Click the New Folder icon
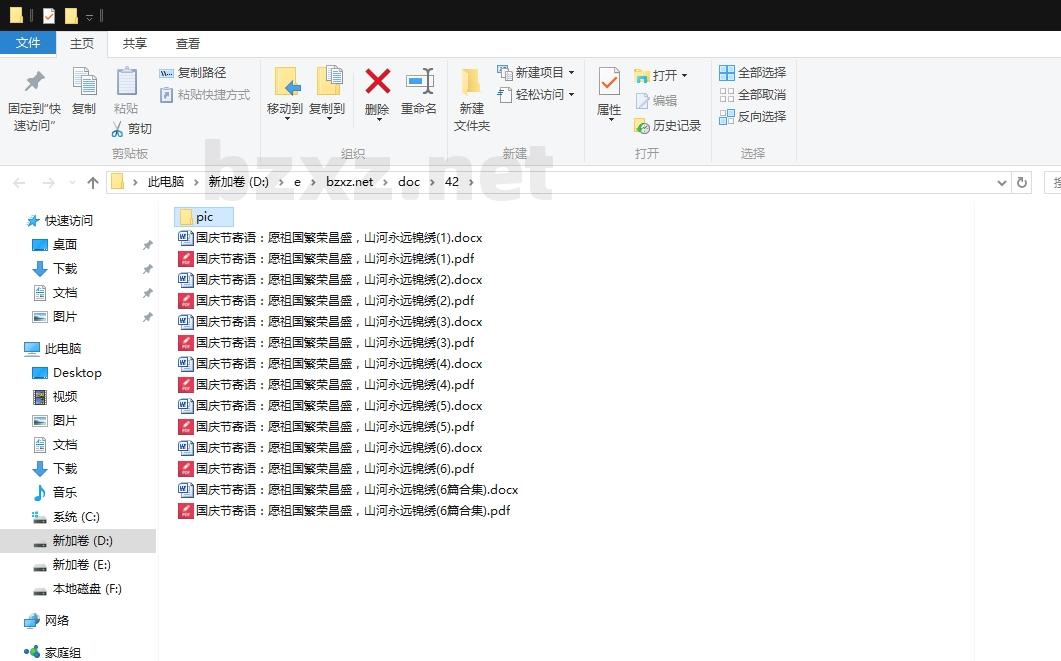The height and width of the screenshot is (661, 1061). pos(471,82)
